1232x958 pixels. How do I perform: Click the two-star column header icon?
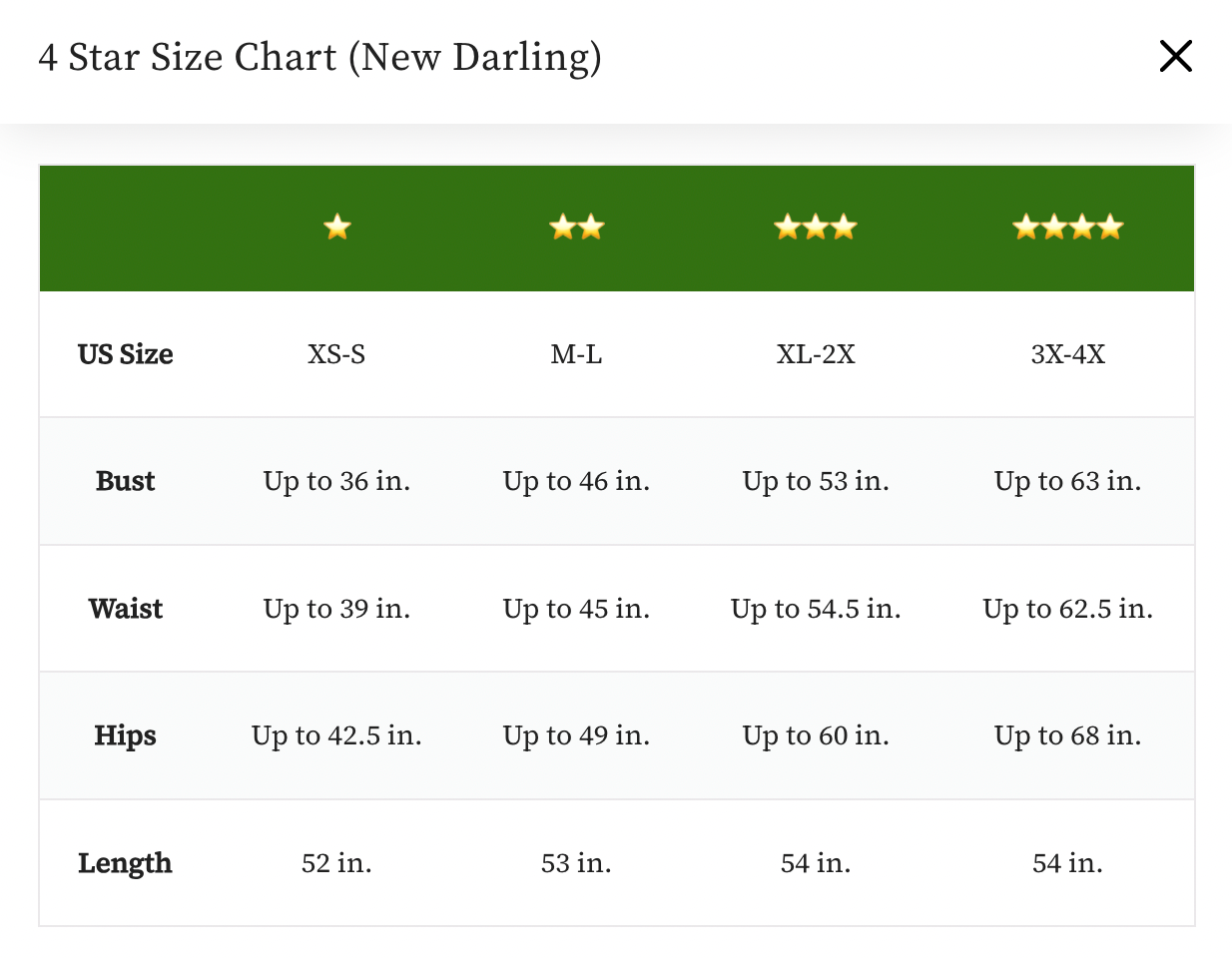tap(577, 228)
